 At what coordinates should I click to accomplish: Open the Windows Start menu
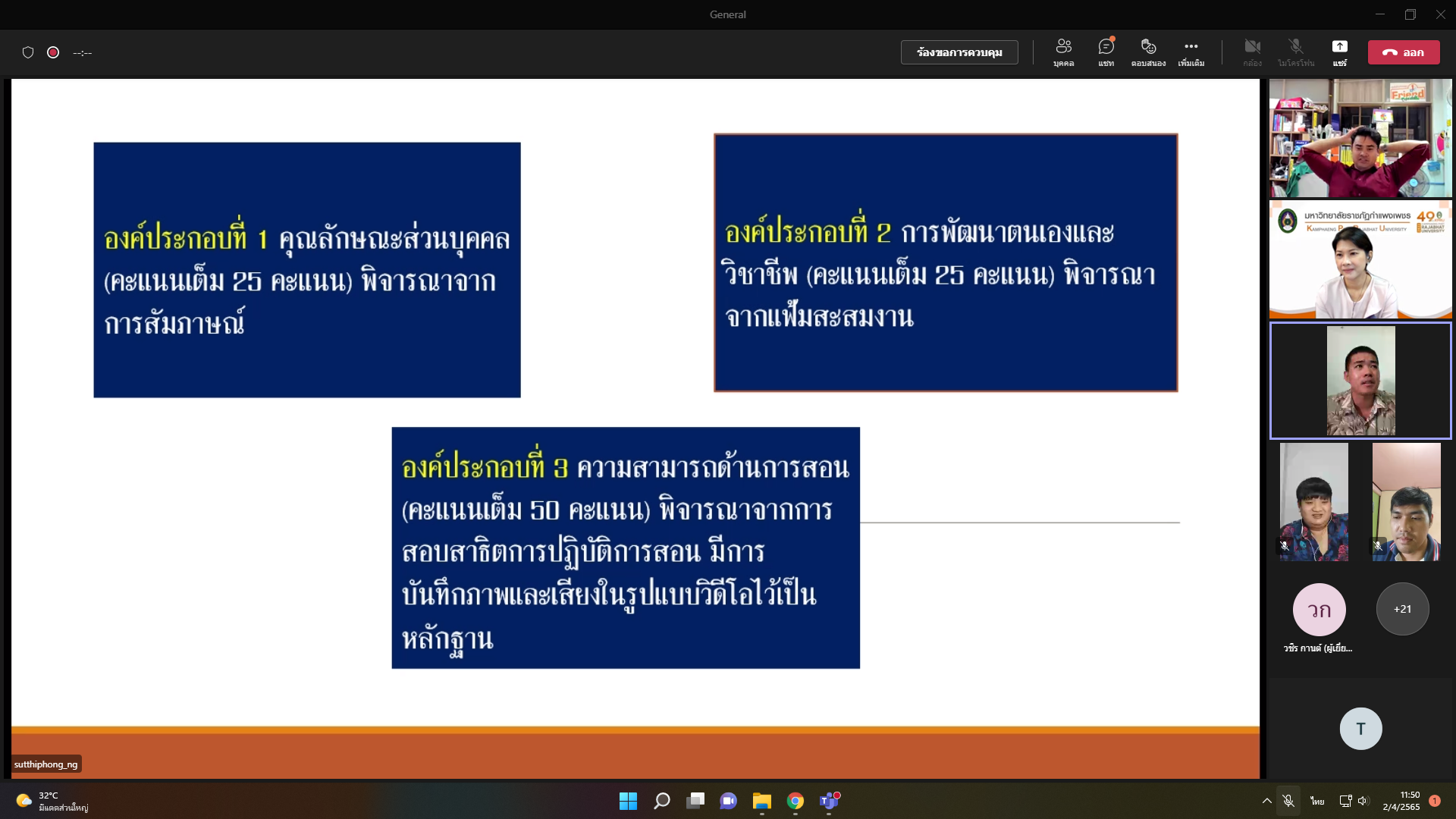click(628, 801)
